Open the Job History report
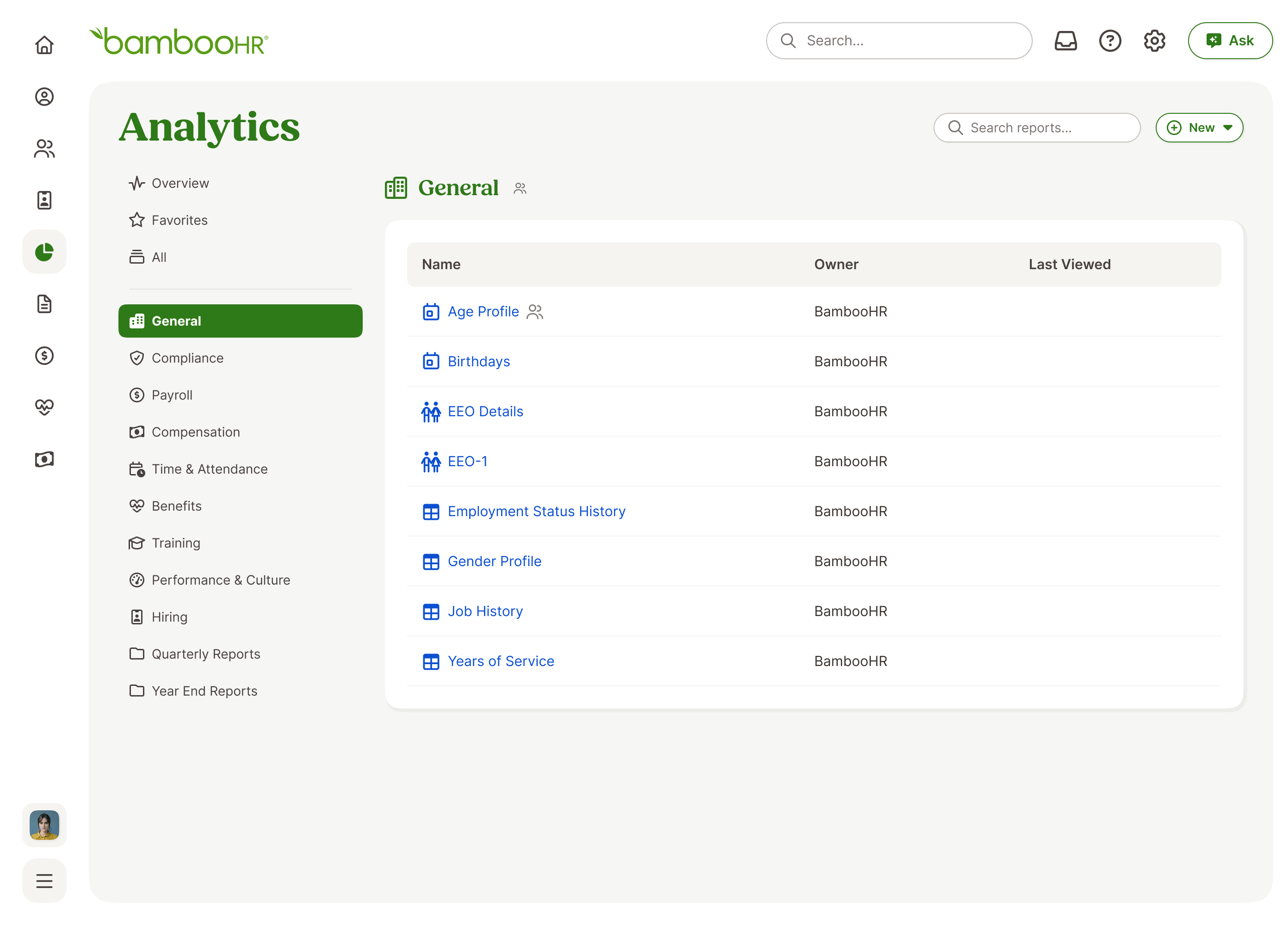1288x925 pixels. point(485,611)
